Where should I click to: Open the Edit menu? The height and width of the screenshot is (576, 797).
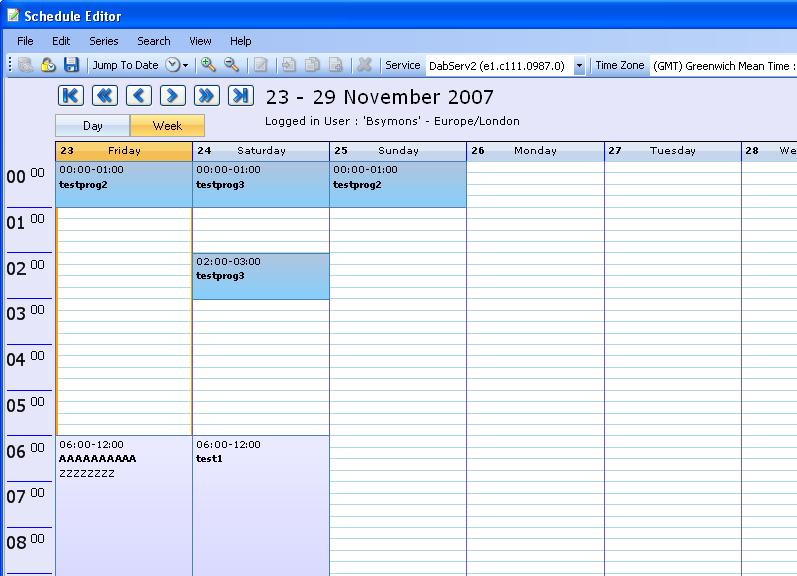(x=61, y=41)
